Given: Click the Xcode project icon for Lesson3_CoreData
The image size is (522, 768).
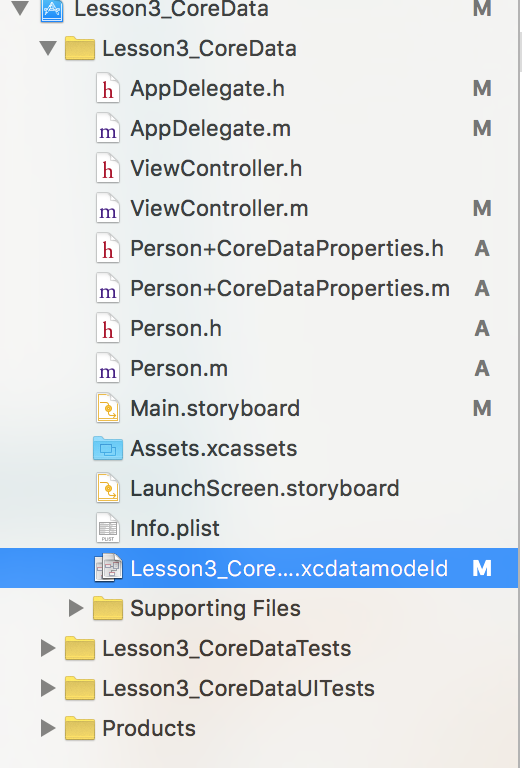Looking at the screenshot, I should 52,10.
